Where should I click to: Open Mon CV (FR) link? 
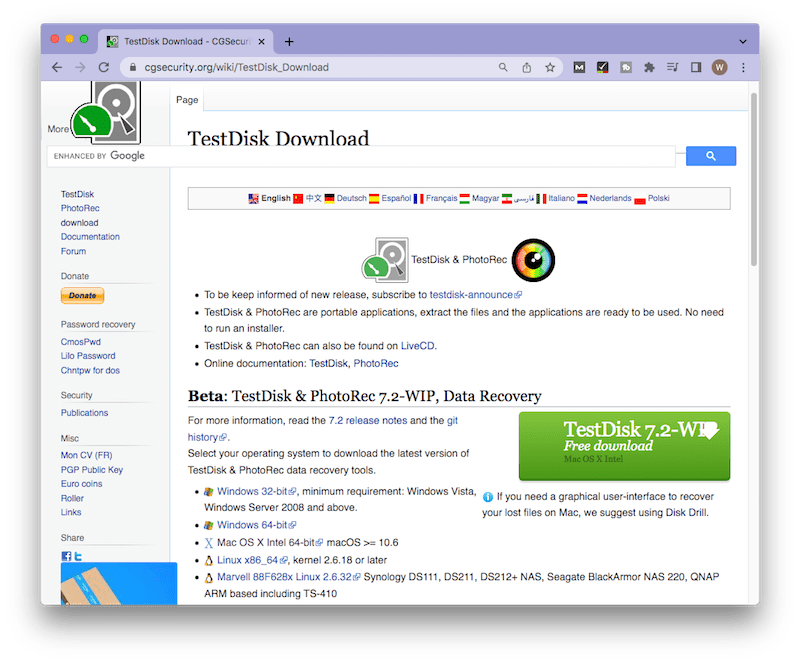click(x=87, y=455)
